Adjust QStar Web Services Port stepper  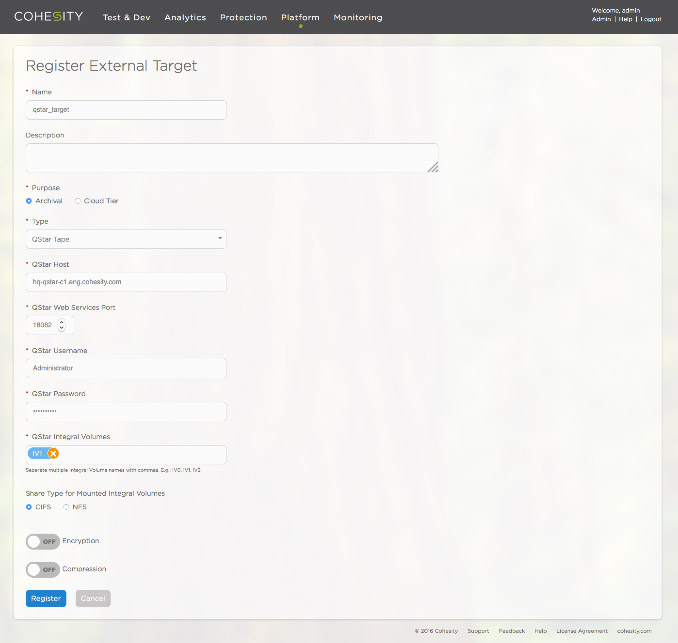pyautogui.click(x=62, y=325)
